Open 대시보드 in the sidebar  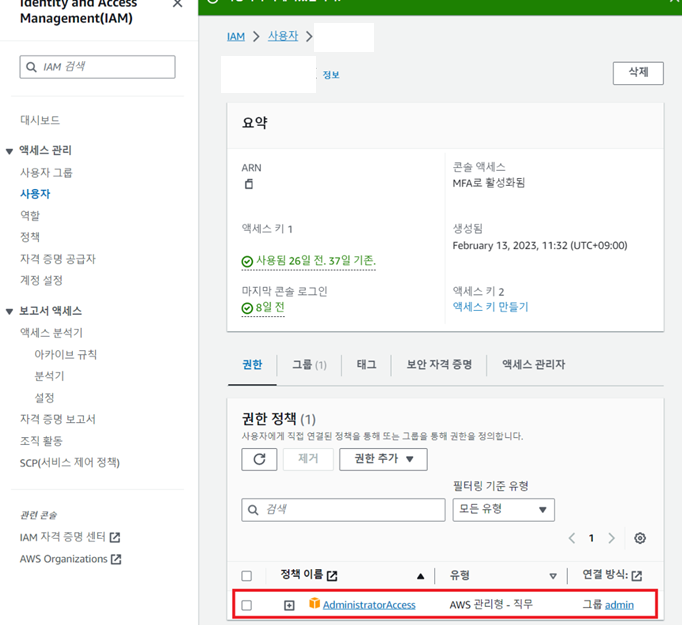coord(40,120)
